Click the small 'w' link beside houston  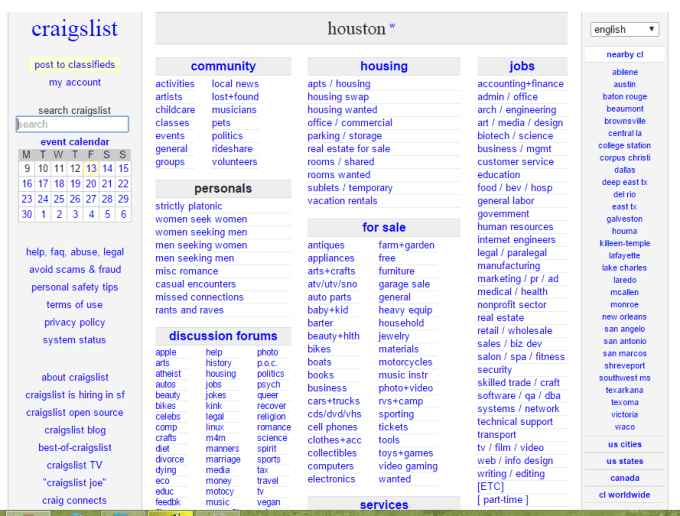tap(392, 25)
